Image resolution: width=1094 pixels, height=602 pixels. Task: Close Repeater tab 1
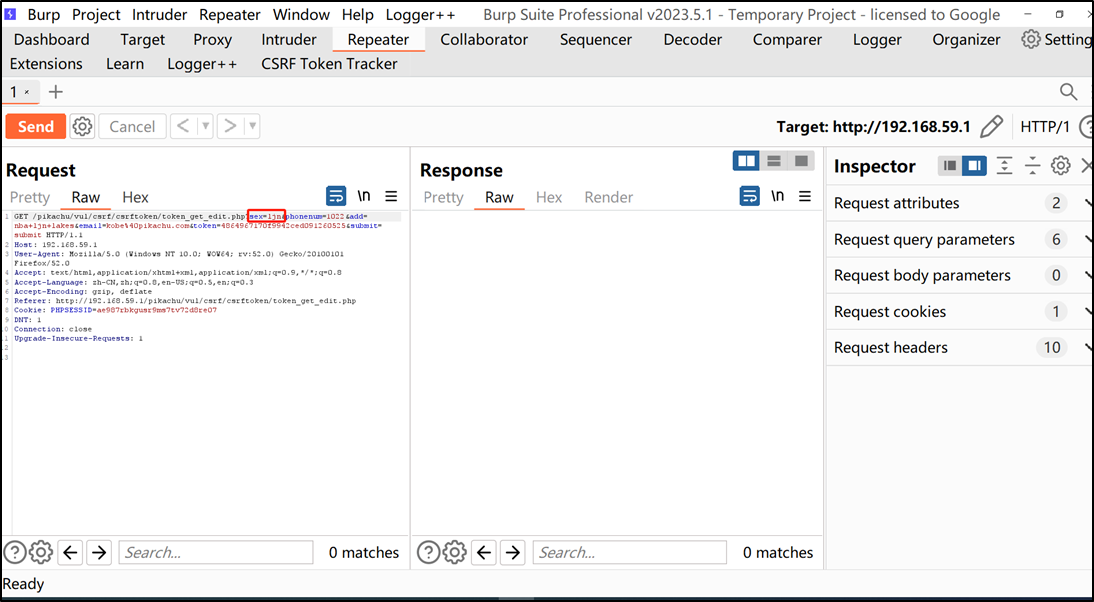[x=27, y=92]
